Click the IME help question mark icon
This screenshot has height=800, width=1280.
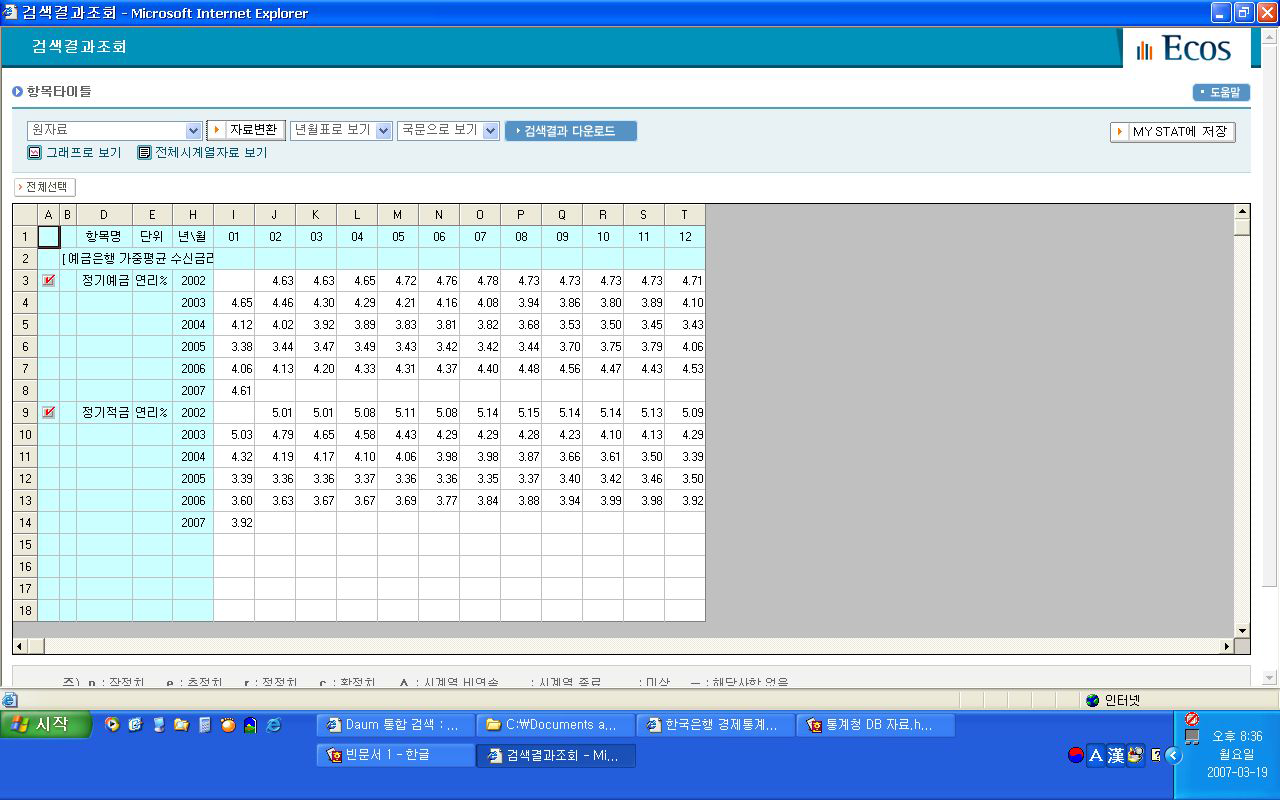click(x=1157, y=755)
